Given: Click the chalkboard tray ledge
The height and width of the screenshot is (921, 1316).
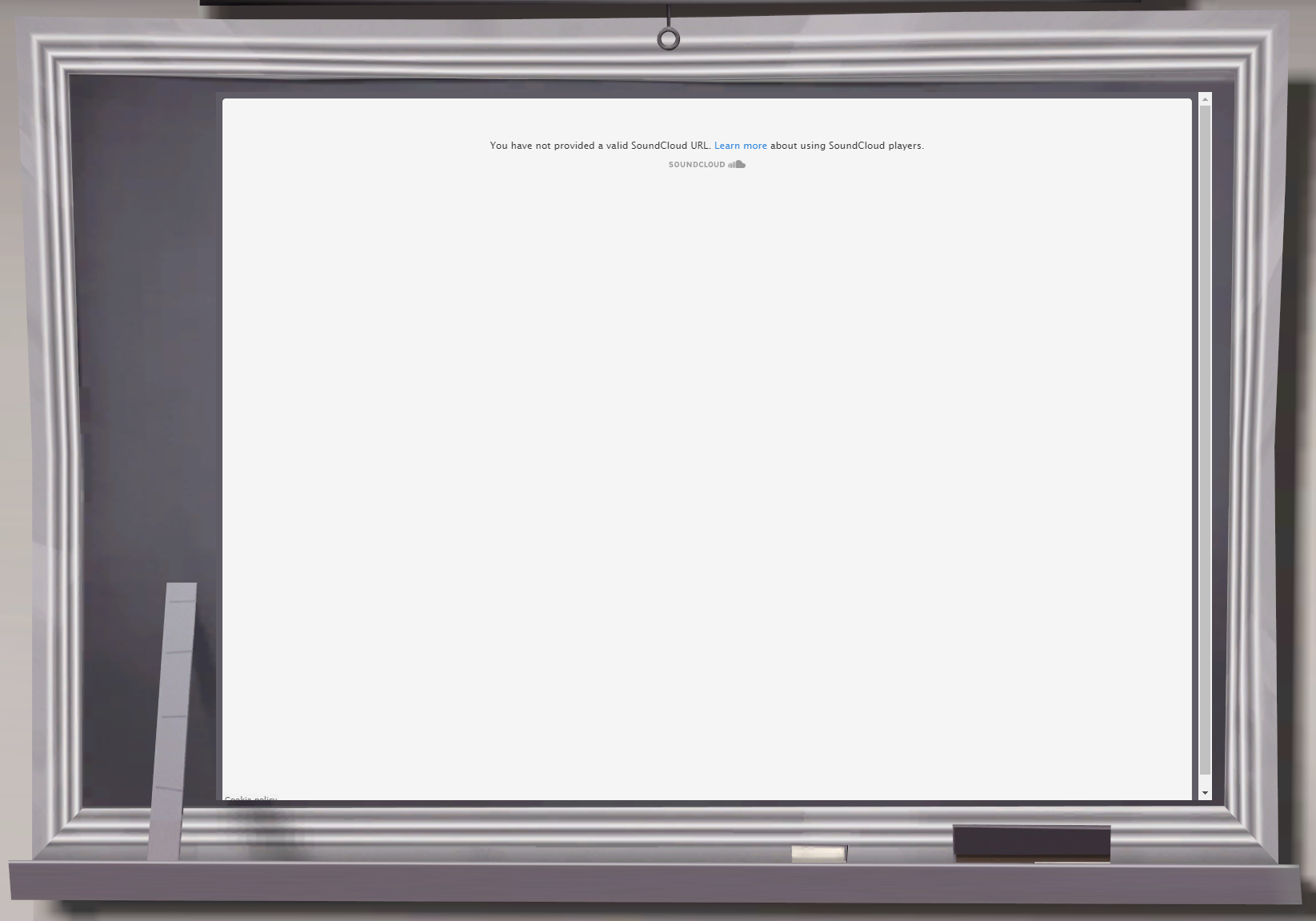Looking at the screenshot, I should point(640,882).
